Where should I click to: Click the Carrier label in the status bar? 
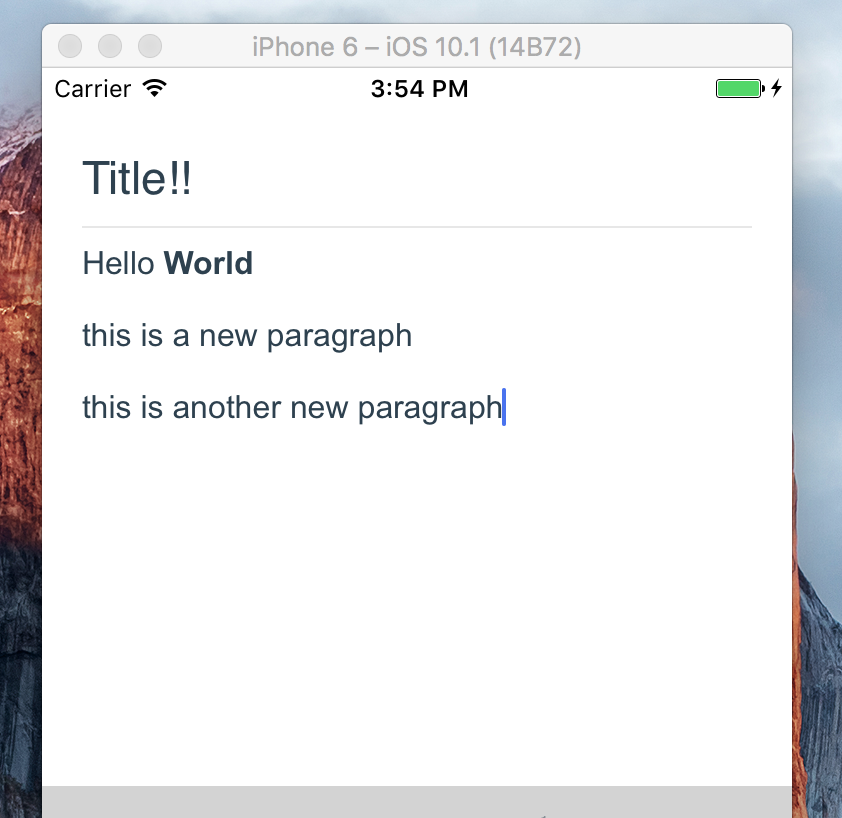click(x=93, y=89)
